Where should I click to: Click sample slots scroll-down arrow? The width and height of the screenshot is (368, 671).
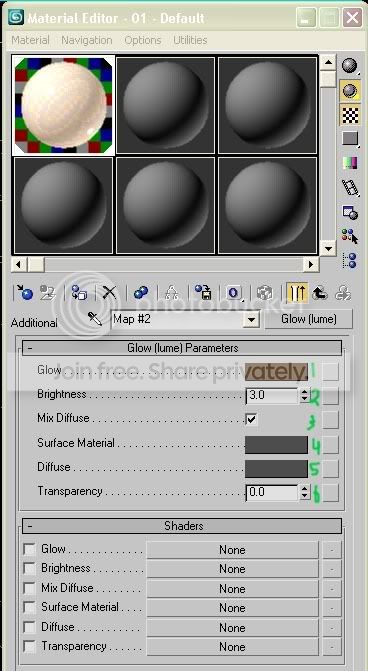coord(328,248)
